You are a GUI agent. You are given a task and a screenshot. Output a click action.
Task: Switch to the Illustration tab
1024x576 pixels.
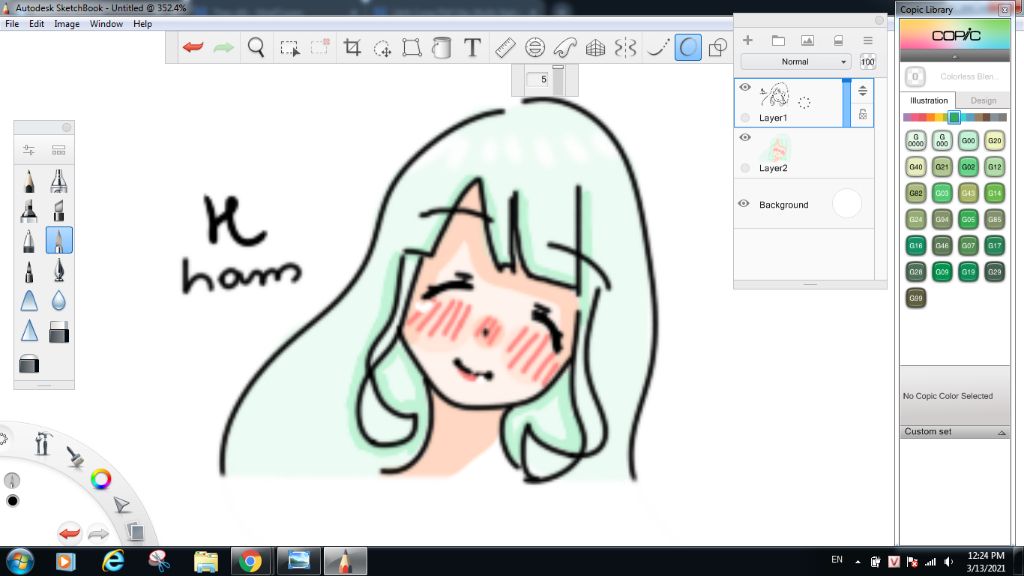929,101
